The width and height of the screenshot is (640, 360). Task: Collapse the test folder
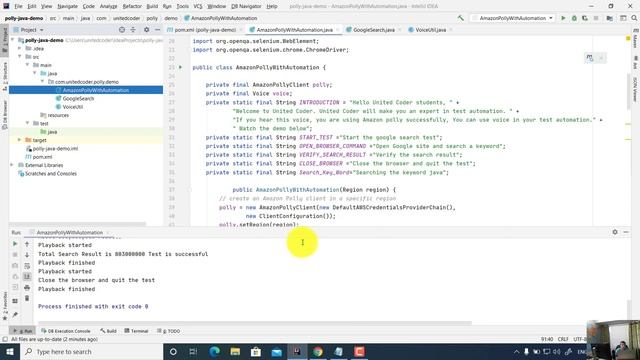pyautogui.click(x=27, y=123)
